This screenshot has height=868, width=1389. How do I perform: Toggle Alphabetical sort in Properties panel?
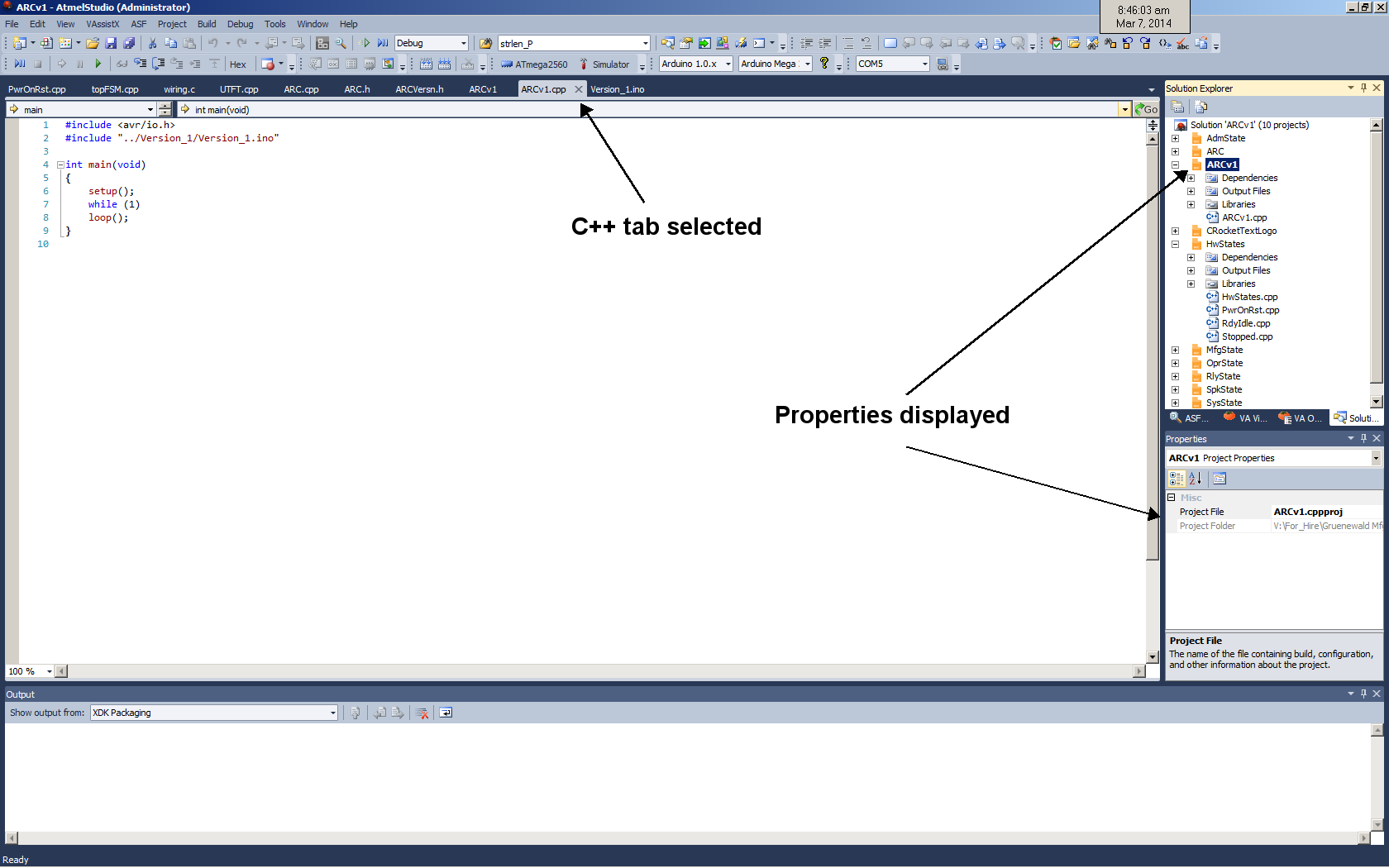(x=1195, y=479)
